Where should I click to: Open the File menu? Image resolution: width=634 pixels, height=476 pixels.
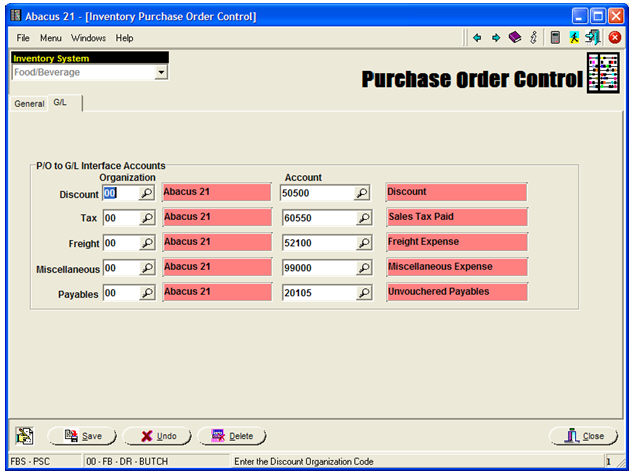[23, 38]
